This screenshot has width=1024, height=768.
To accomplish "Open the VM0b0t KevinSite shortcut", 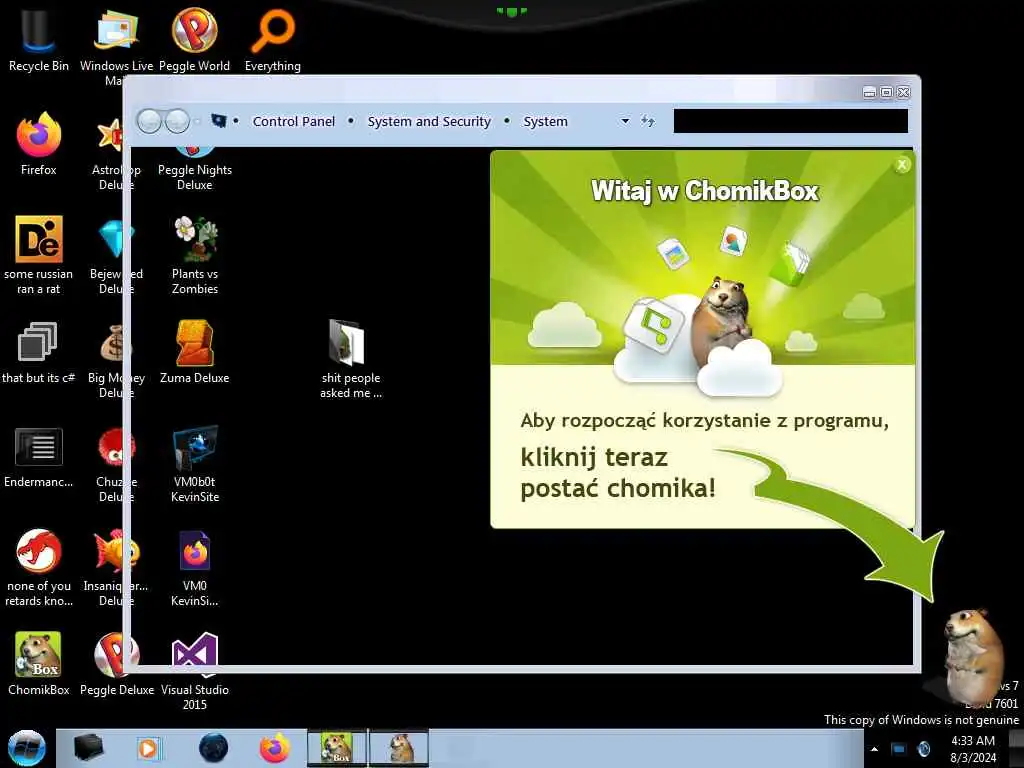I will point(195,464).
